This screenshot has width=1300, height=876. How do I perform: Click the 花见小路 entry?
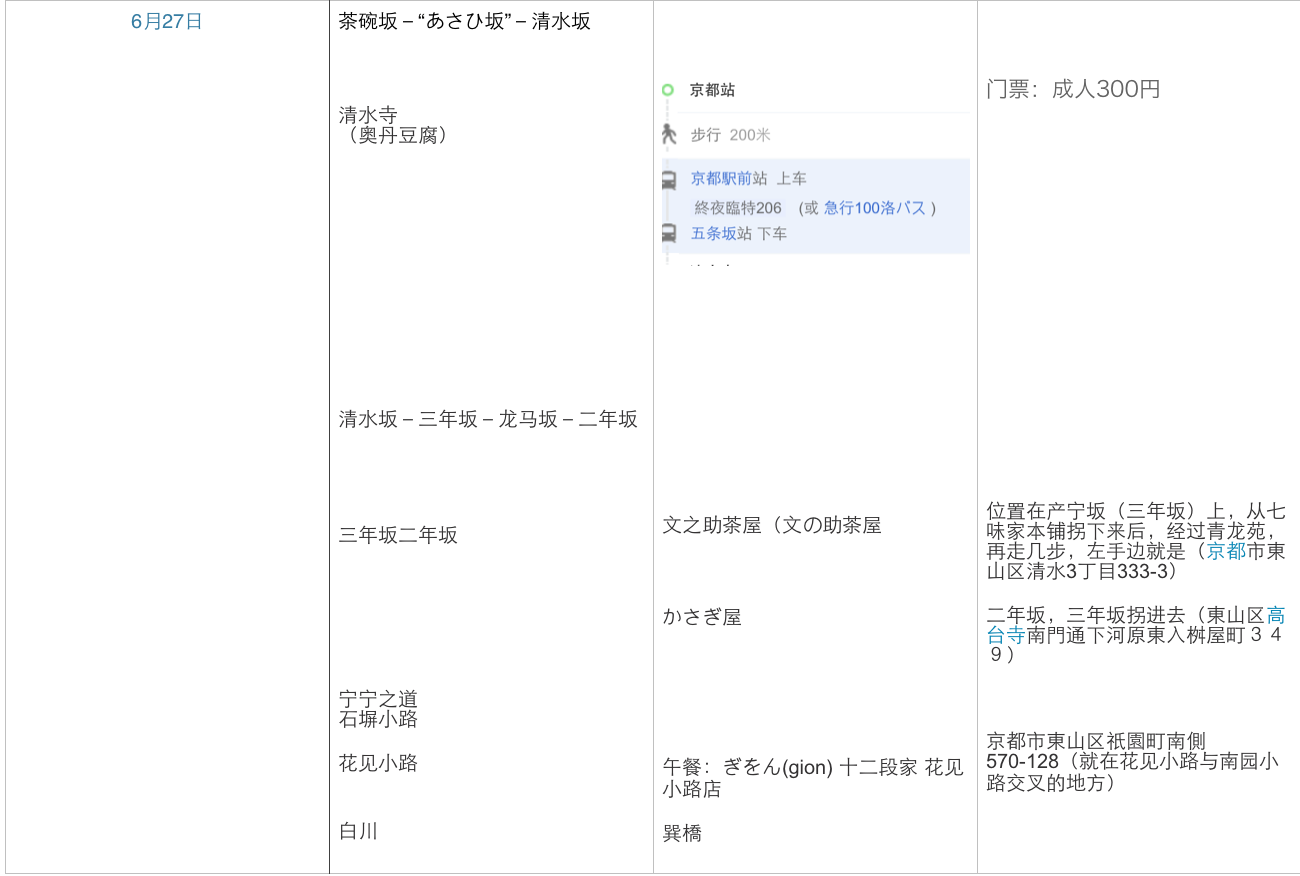(x=378, y=764)
